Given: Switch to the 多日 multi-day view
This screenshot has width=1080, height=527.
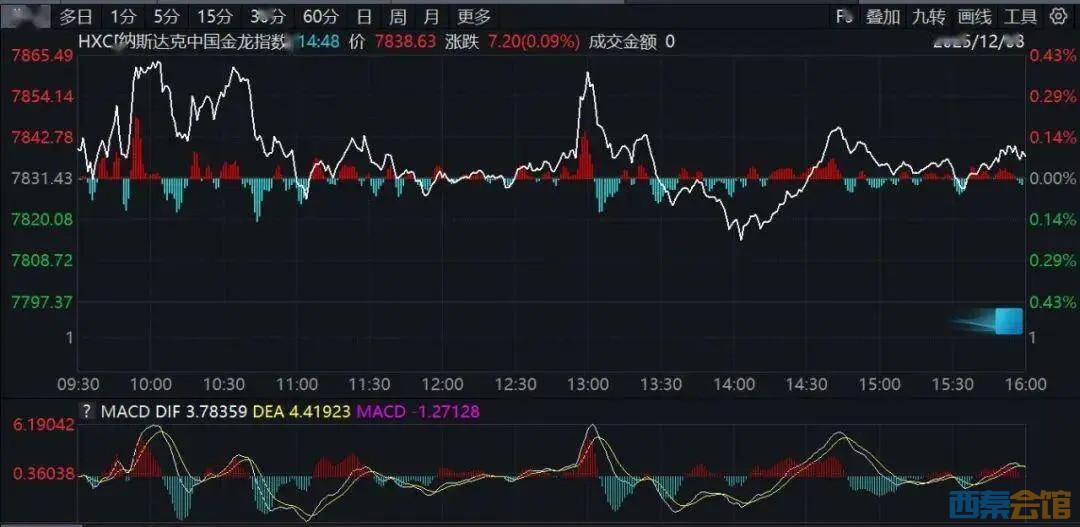Looking at the screenshot, I should 76,16.
